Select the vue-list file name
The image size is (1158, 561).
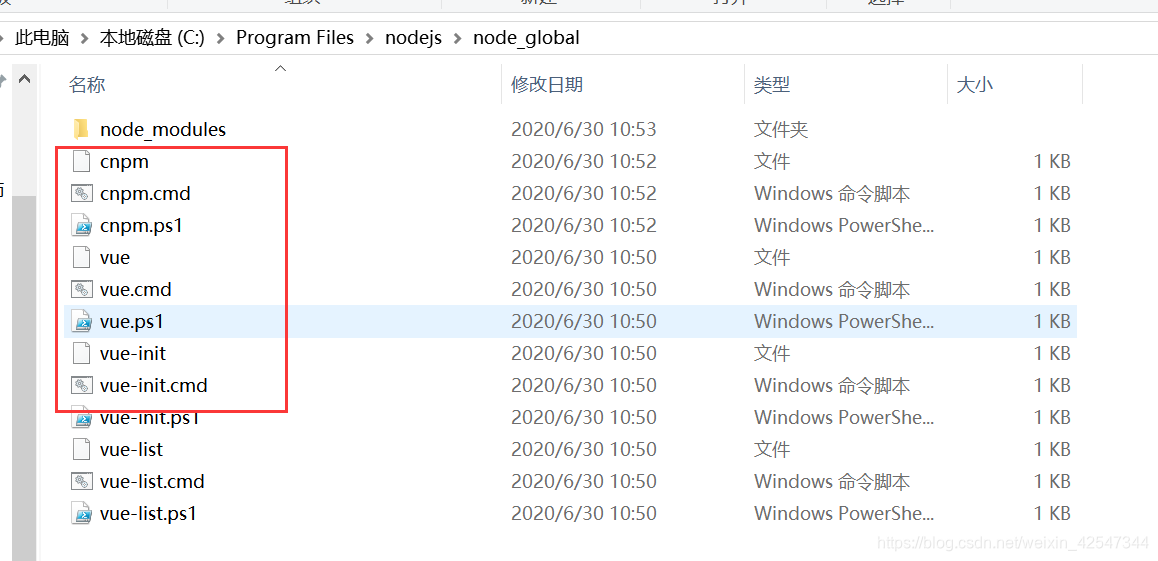[131, 450]
